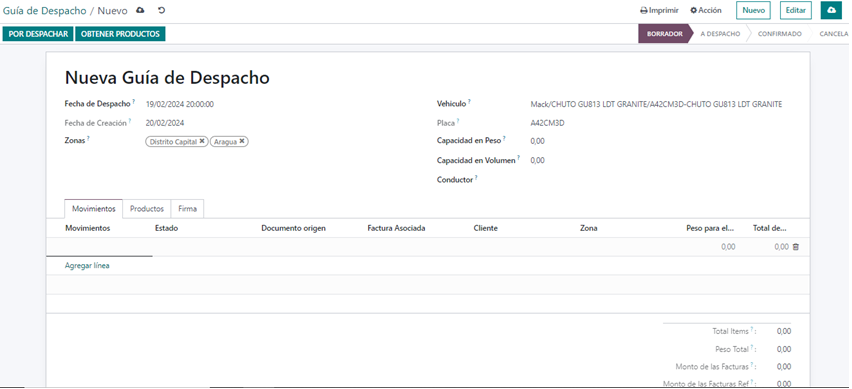Click the Vehículo field value

pyautogui.click(x=656, y=104)
